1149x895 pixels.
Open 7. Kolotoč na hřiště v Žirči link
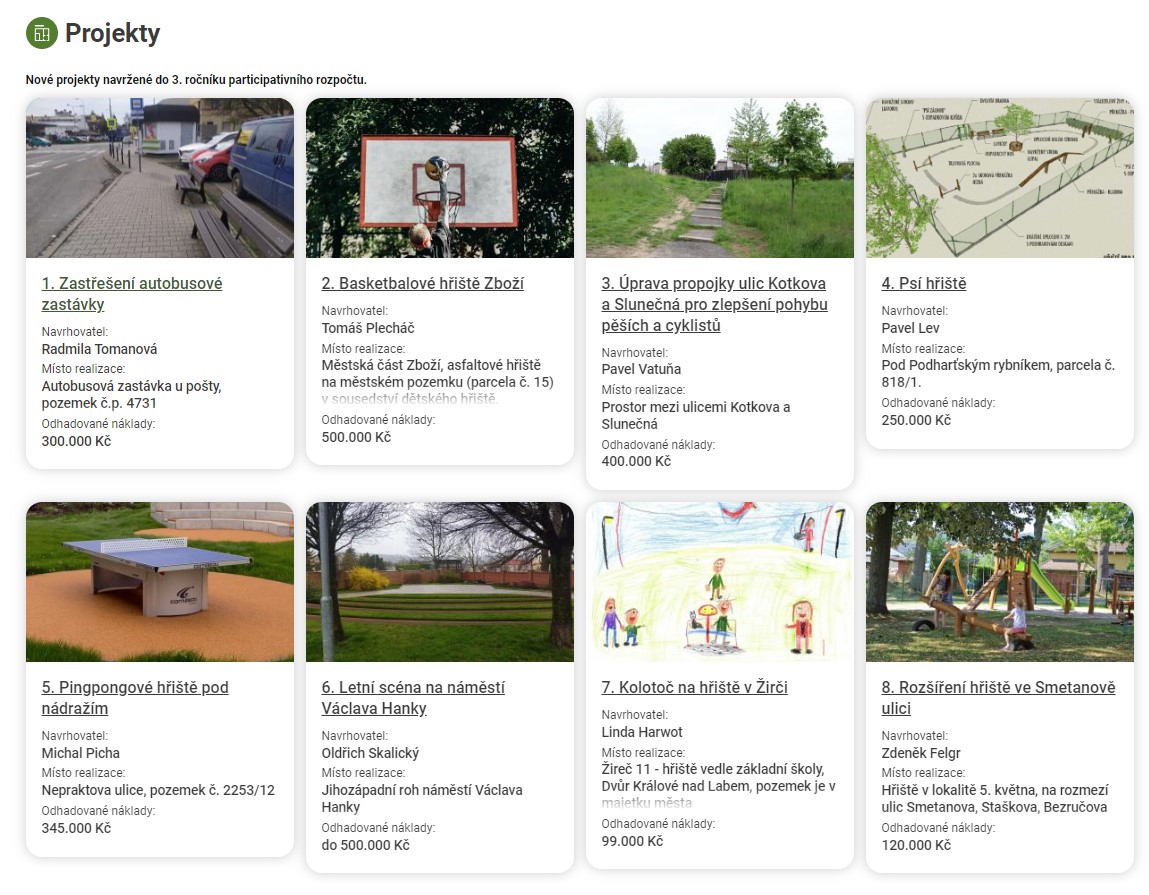(x=694, y=687)
